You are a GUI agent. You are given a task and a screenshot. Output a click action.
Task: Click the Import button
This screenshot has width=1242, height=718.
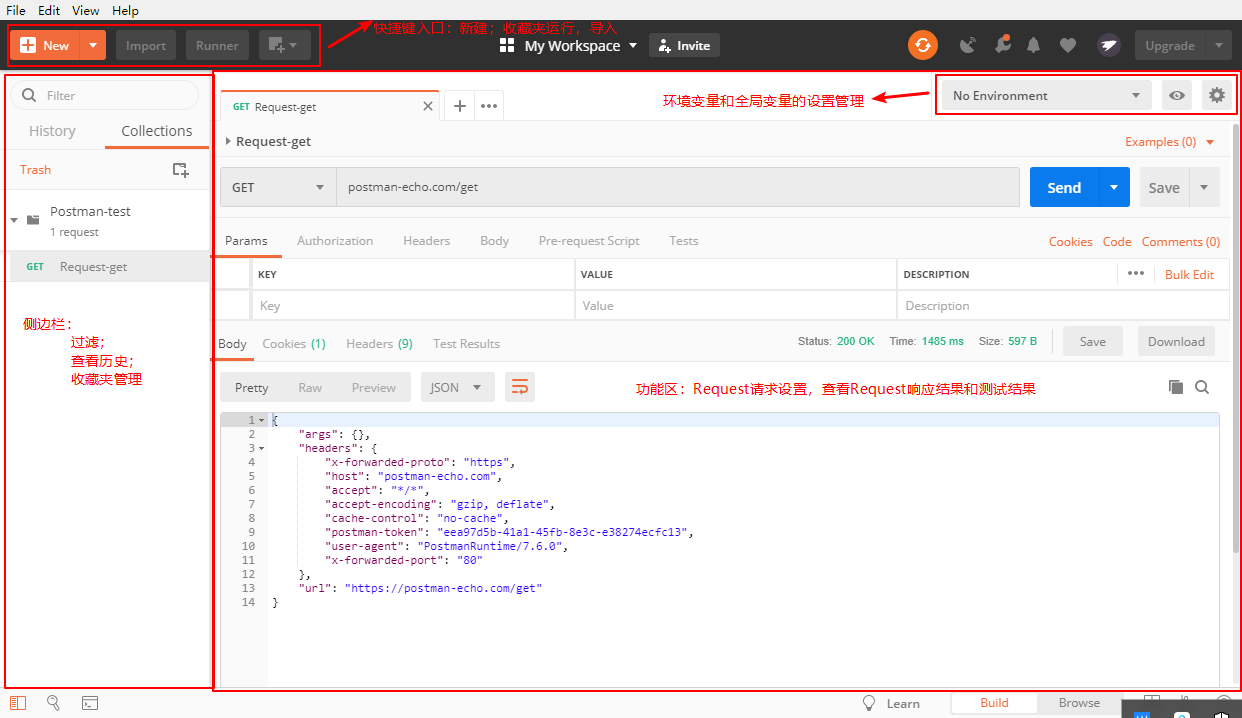[146, 45]
